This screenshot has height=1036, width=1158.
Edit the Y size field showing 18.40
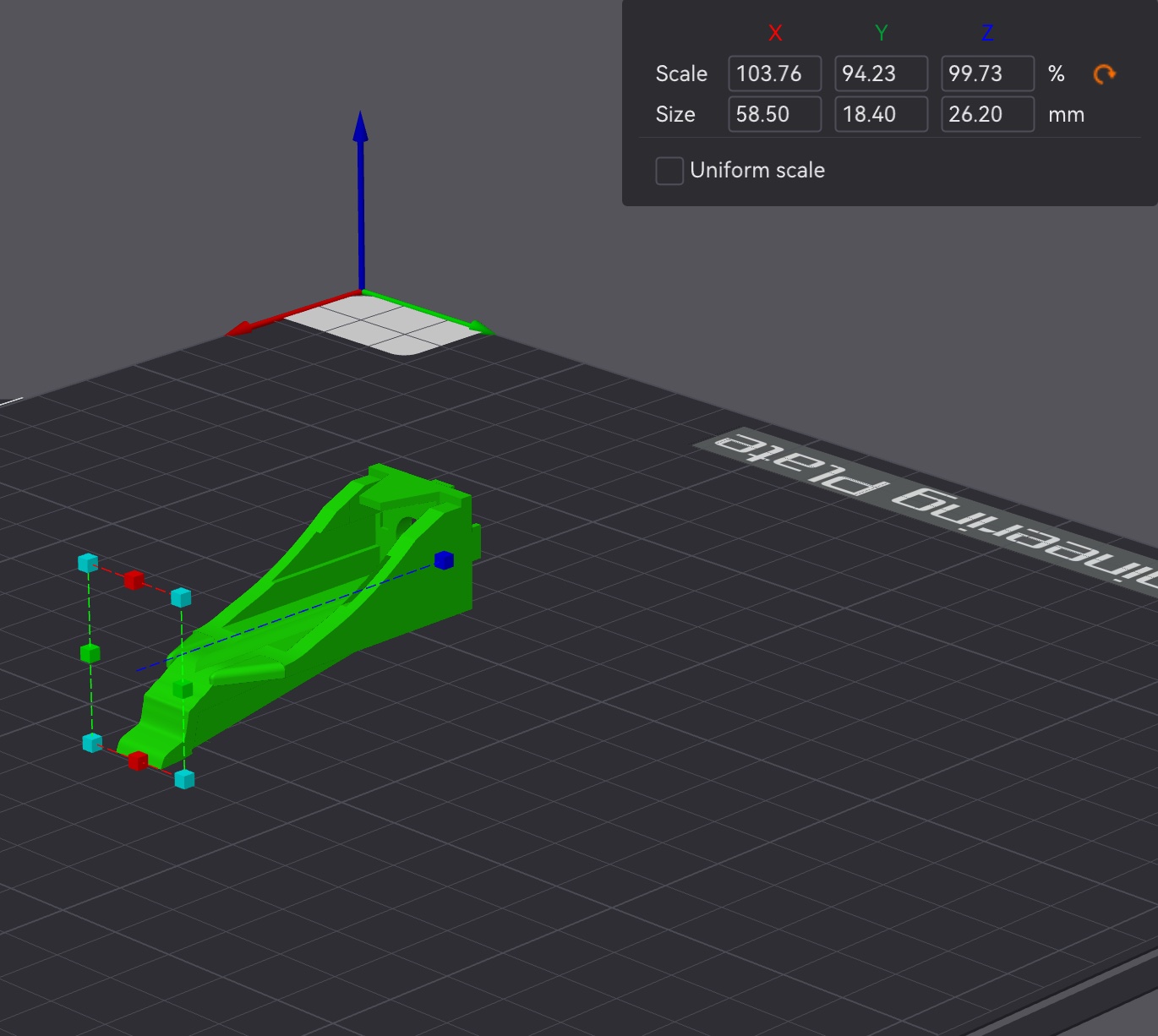point(882,114)
